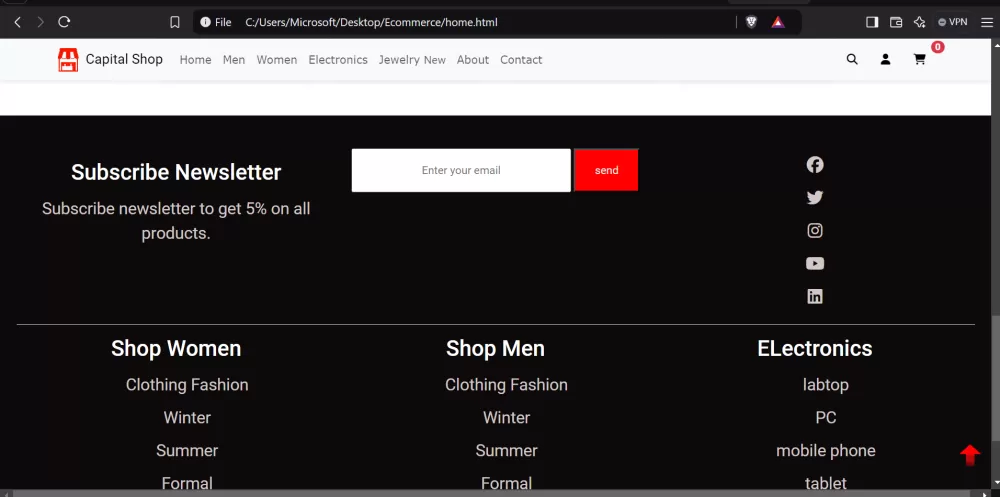
Task: Click the red send button
Action: click(606, 170)
